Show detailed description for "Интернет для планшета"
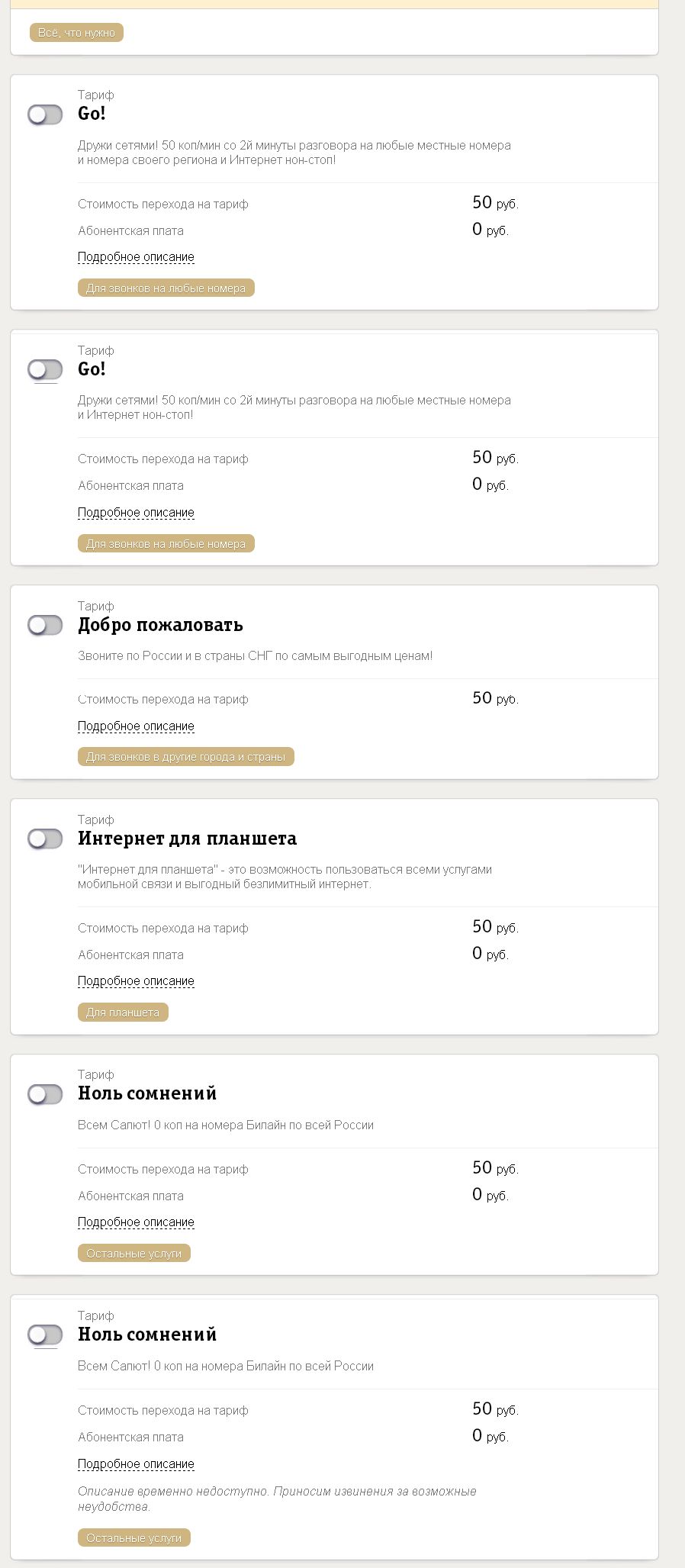Screen dimensions: 685x1568 [136, 981]
